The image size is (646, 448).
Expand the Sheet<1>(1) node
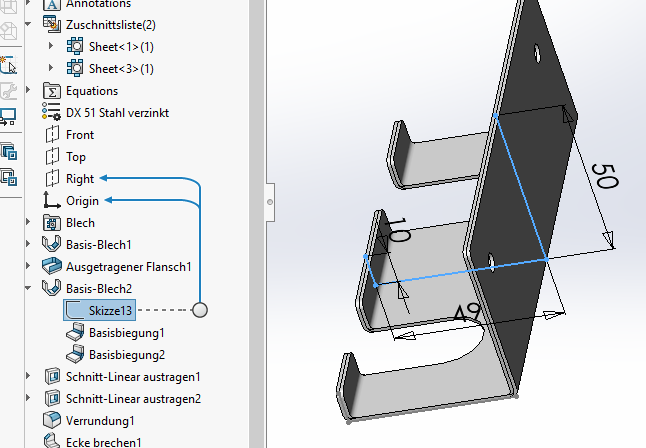point(51,46)
